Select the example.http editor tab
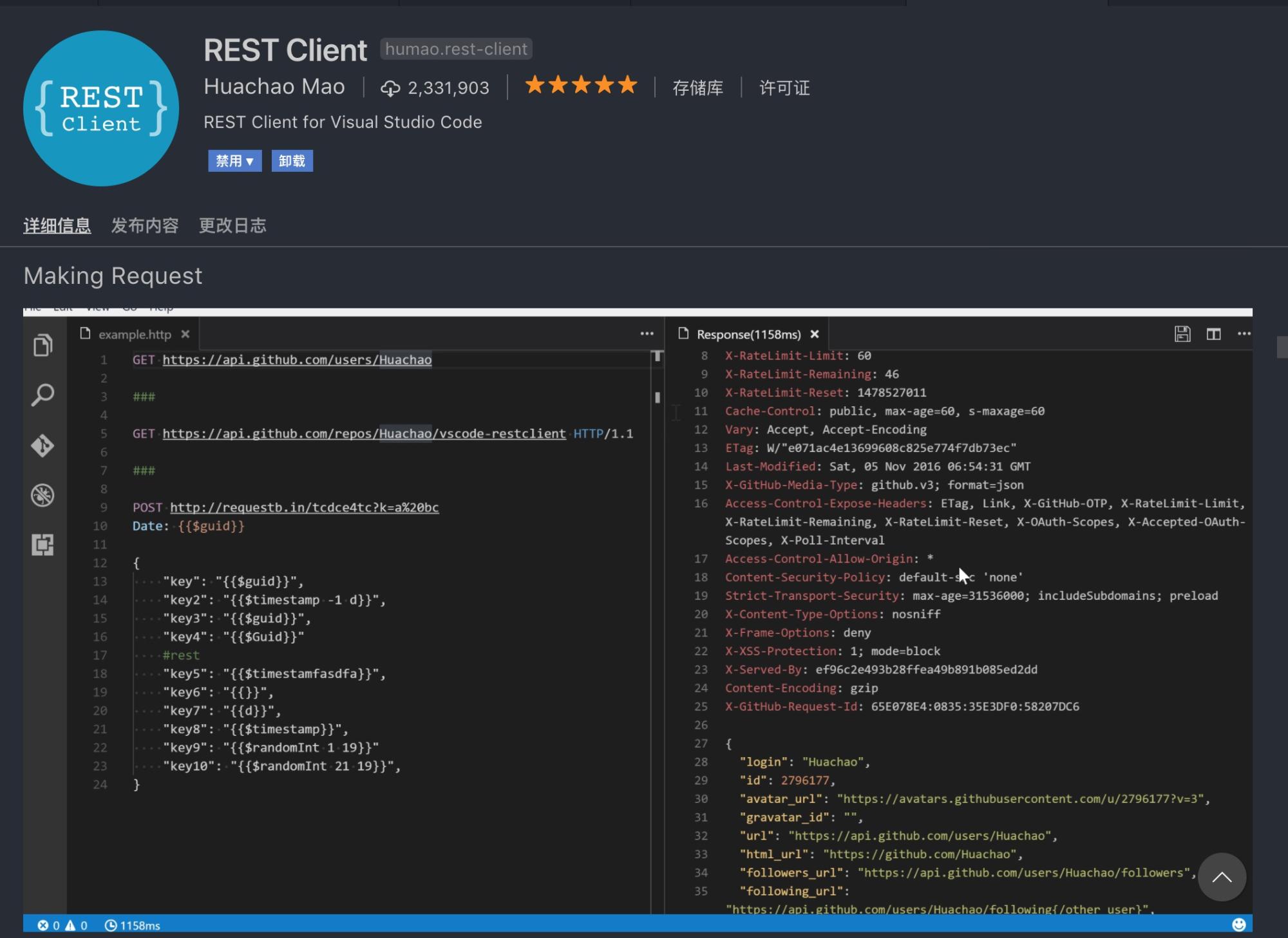The width and height of the screenshot is (1288, 938). [x=133, y=334]
